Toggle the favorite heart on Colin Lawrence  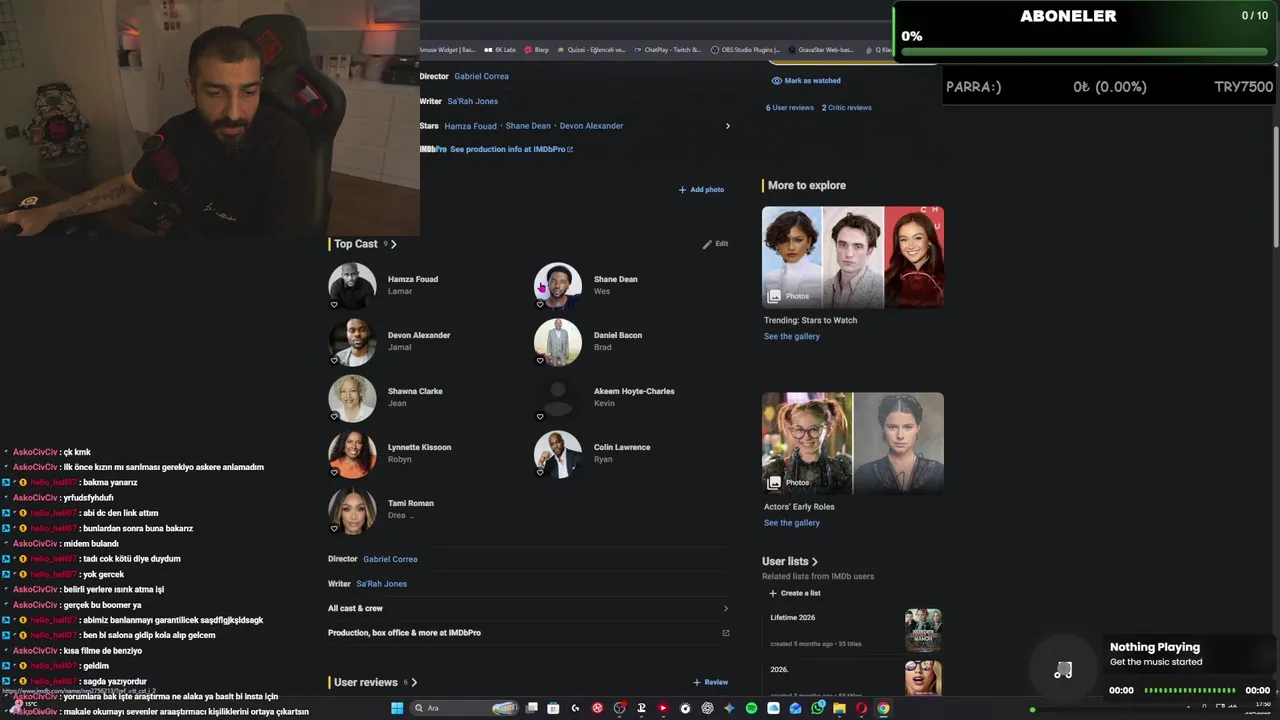pyautogui.click(x=540, y=473)
